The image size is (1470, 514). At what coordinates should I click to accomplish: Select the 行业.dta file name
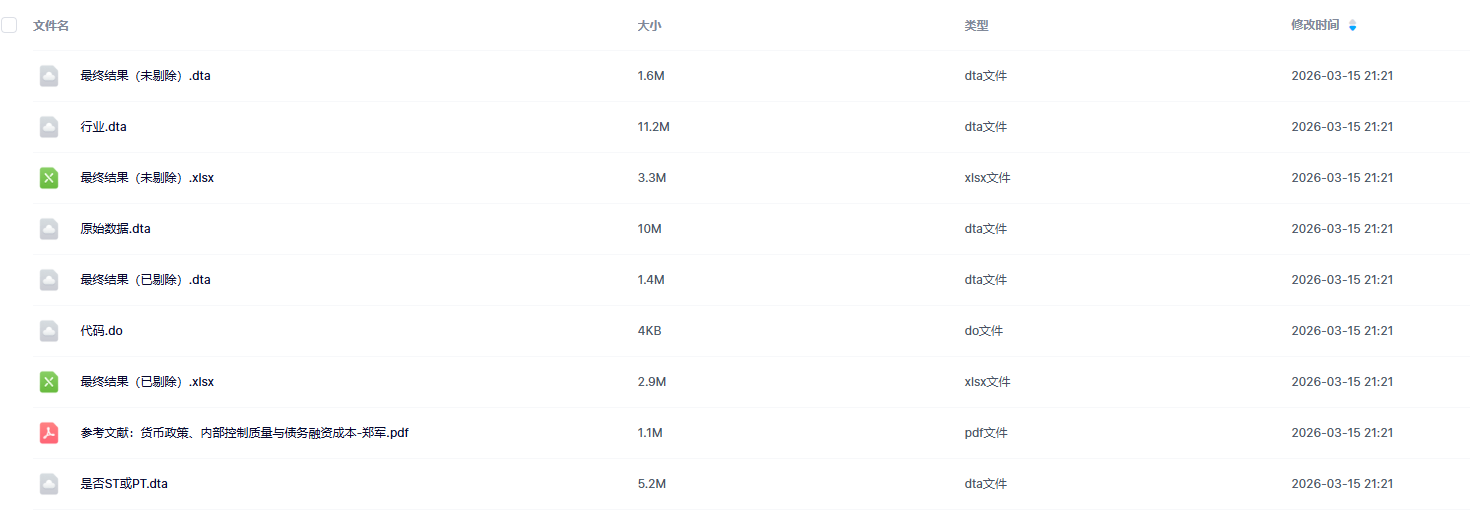point(104,127)
